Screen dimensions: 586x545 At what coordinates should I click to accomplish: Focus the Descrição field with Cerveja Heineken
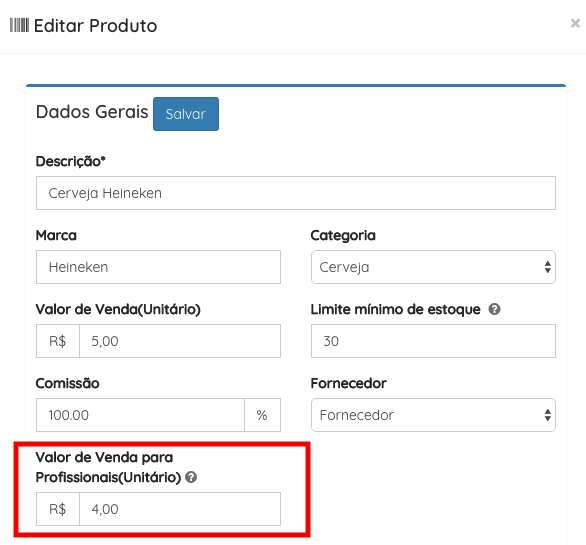coord(296,193)
